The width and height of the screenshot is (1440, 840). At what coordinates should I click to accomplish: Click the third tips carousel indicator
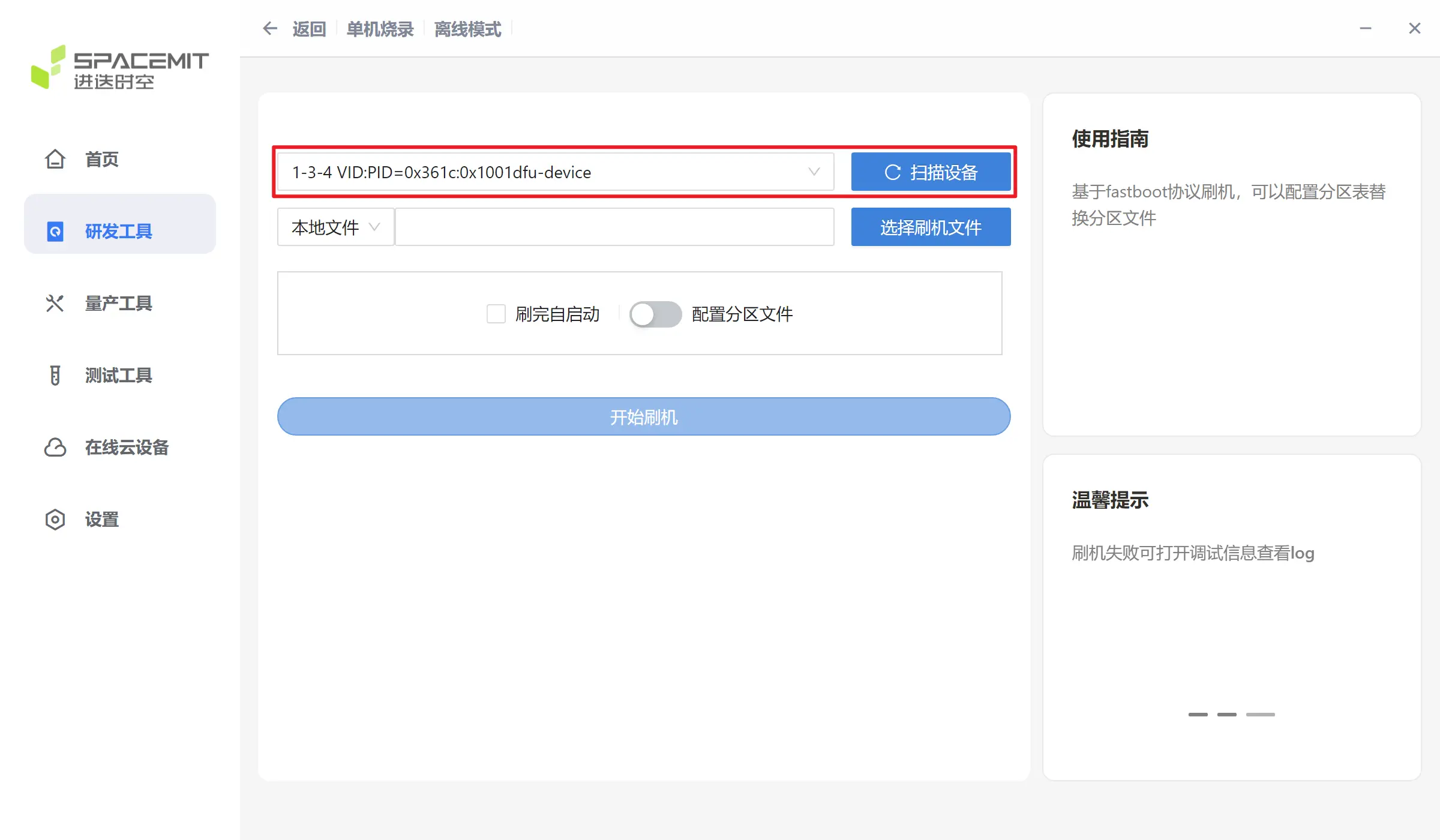(1260, 714)
